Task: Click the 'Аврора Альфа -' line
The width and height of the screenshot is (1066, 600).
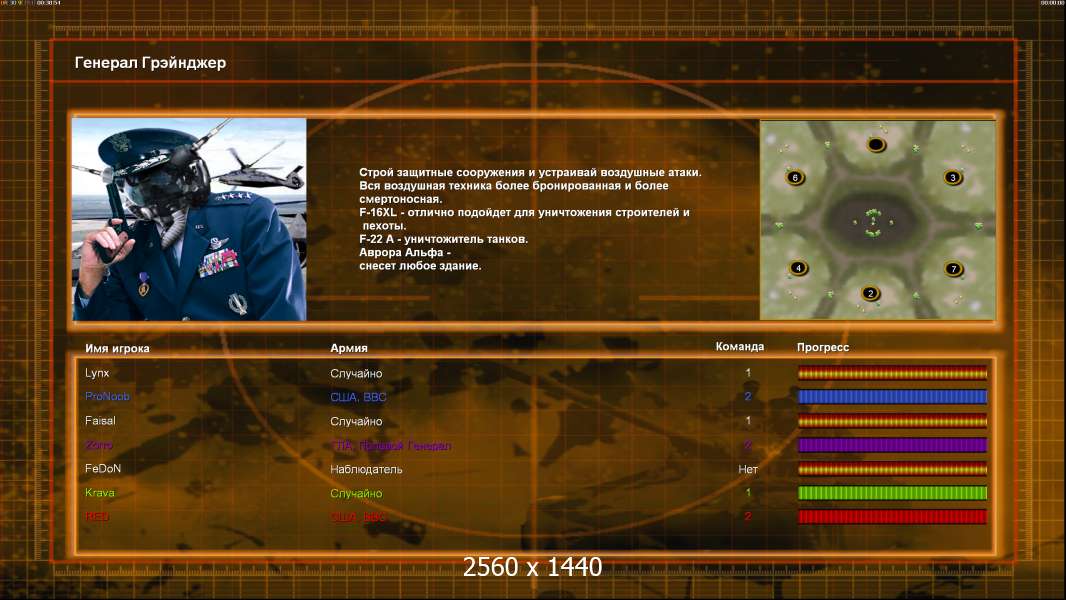Action: [x=405, y=252]
